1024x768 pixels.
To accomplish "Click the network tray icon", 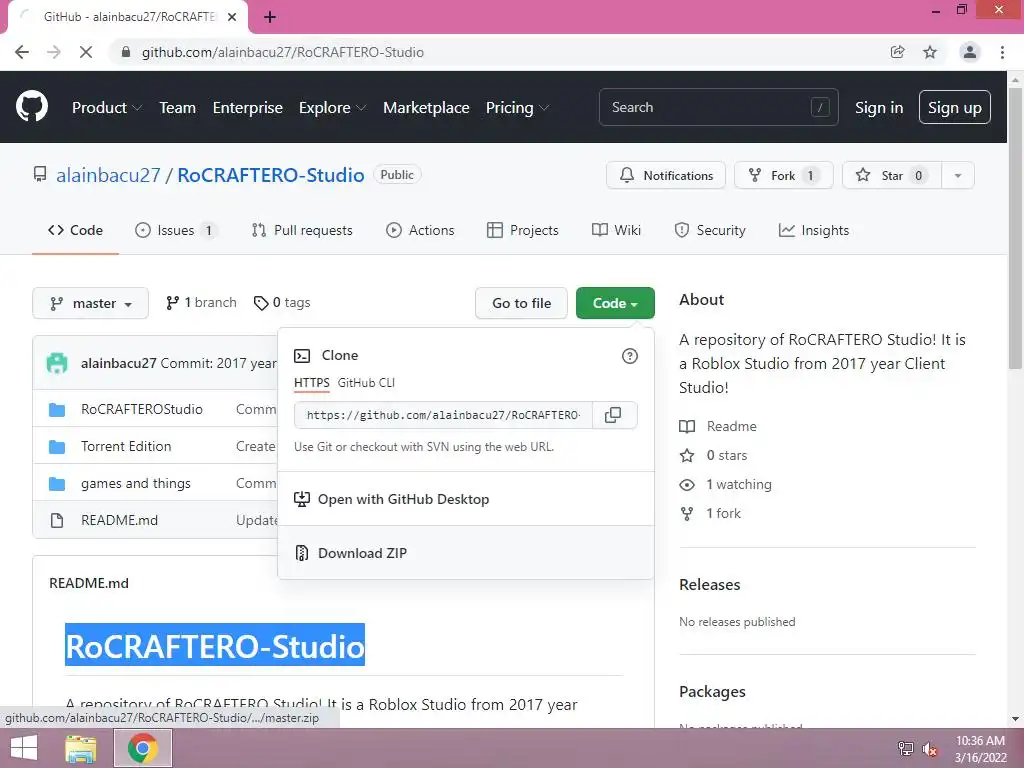I will 906,749.
